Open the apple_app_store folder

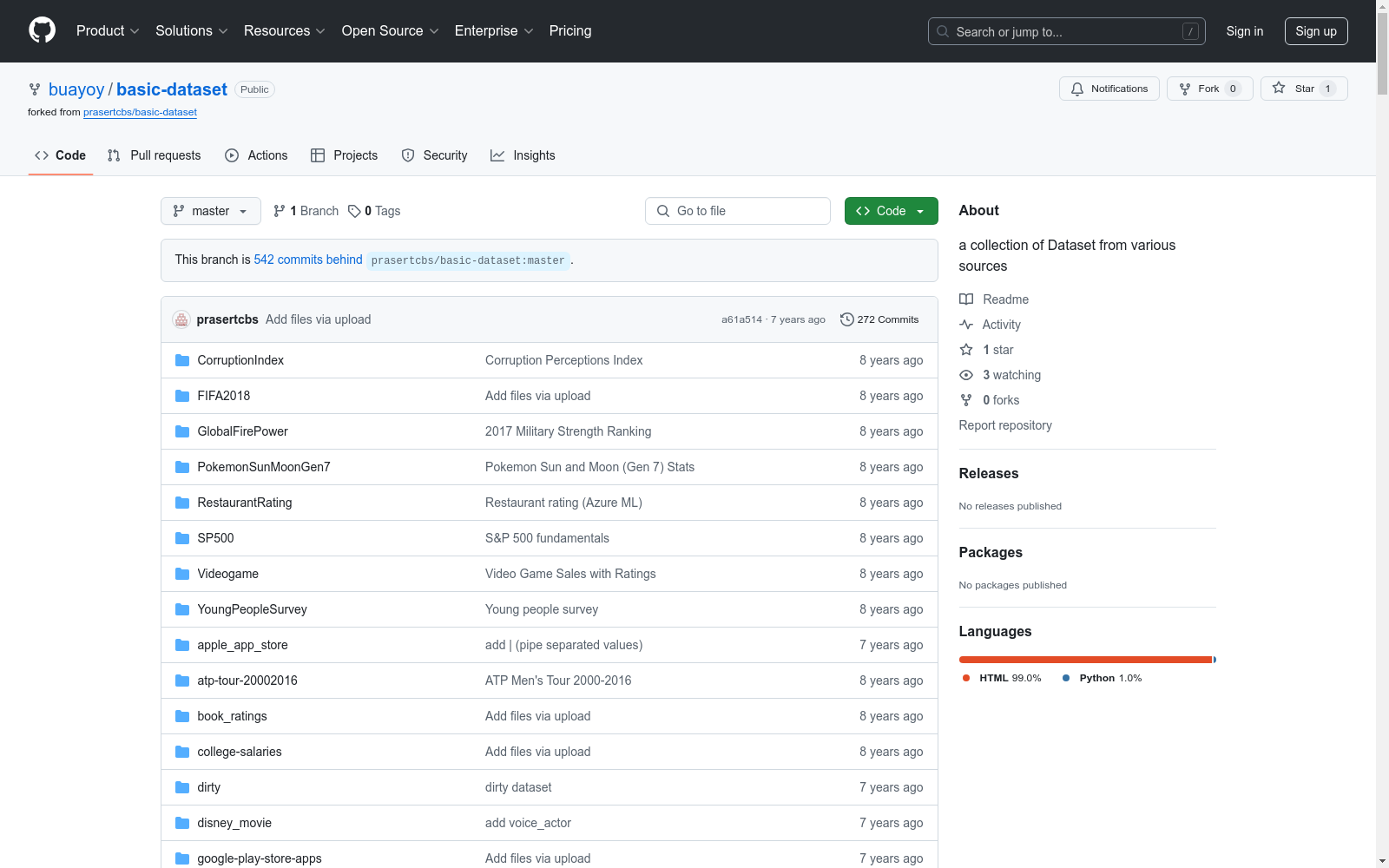tap(242, 645)
